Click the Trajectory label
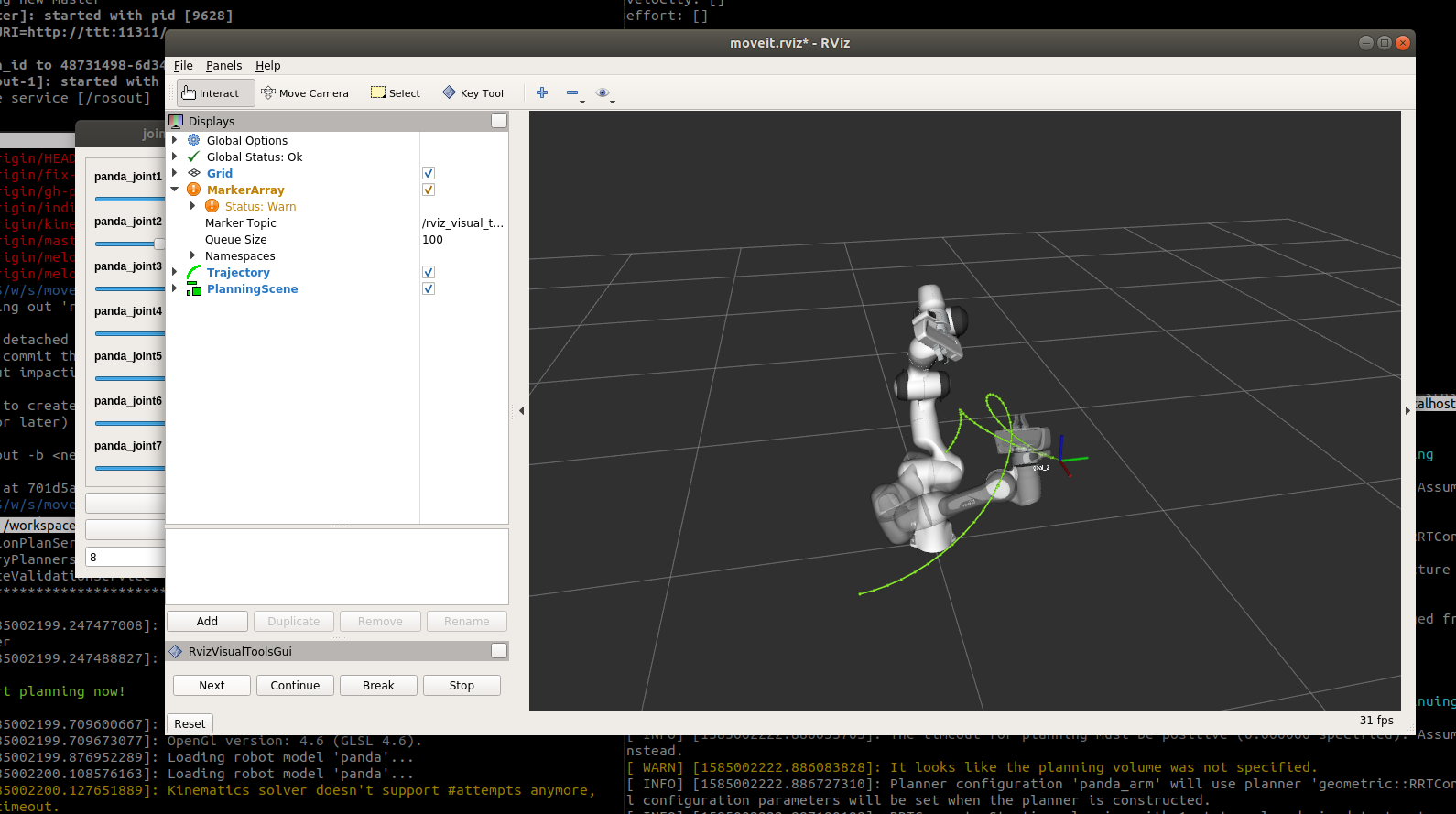 coord(238,272)
